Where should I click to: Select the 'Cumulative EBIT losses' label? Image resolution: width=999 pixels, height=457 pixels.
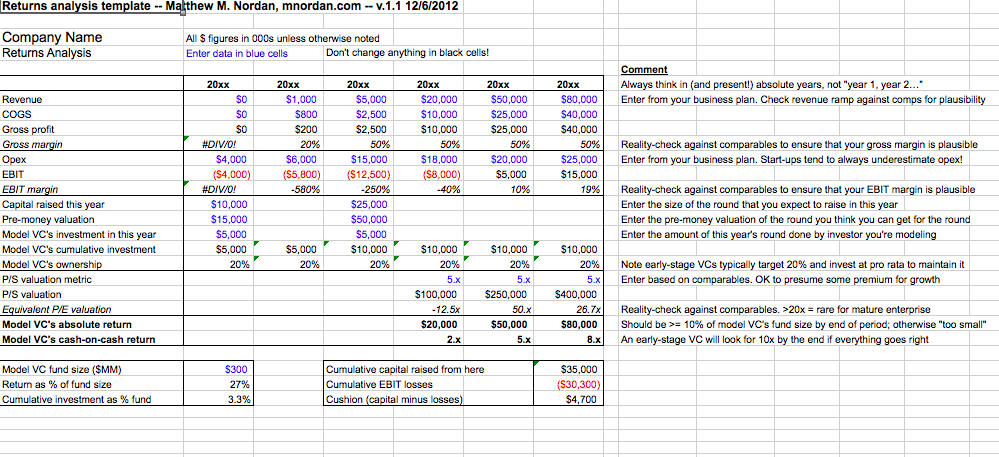point(379,384)
